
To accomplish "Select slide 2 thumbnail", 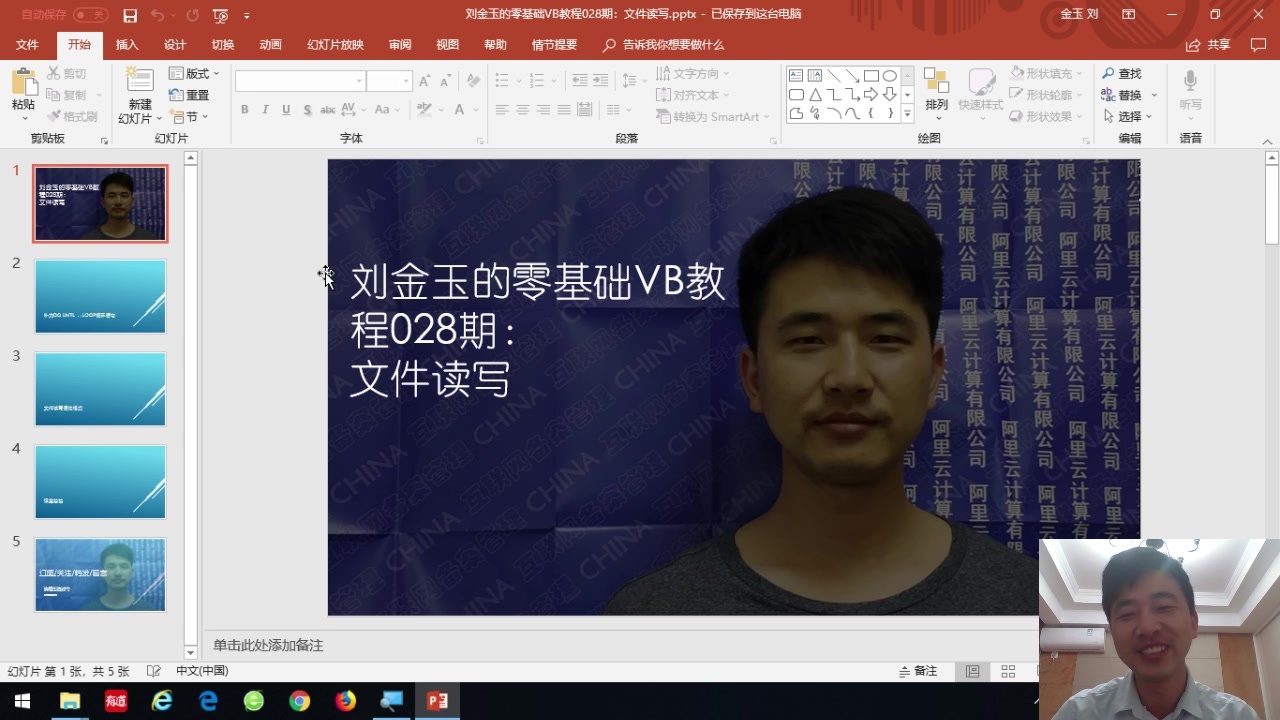I will (x=100, y=296).
